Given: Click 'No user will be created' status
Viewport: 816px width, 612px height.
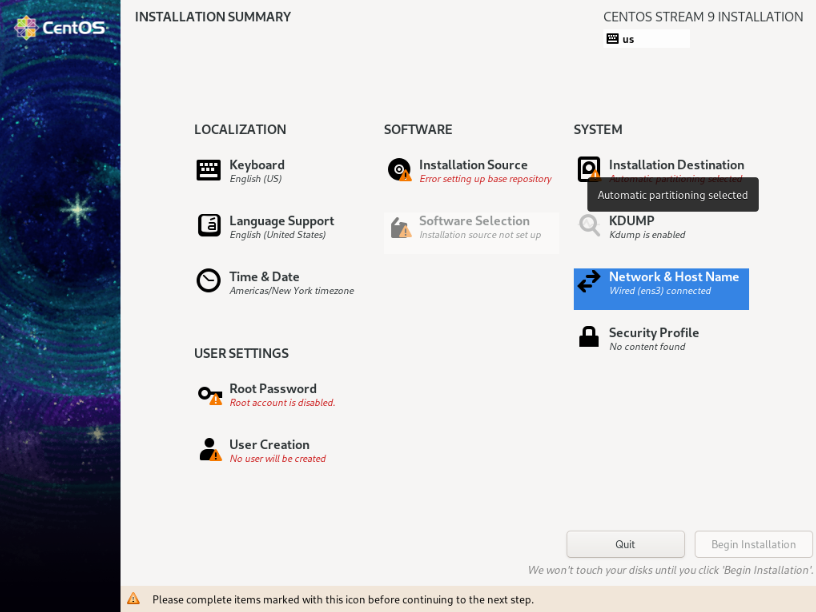Looking at the screenshot, I should 278,459.
